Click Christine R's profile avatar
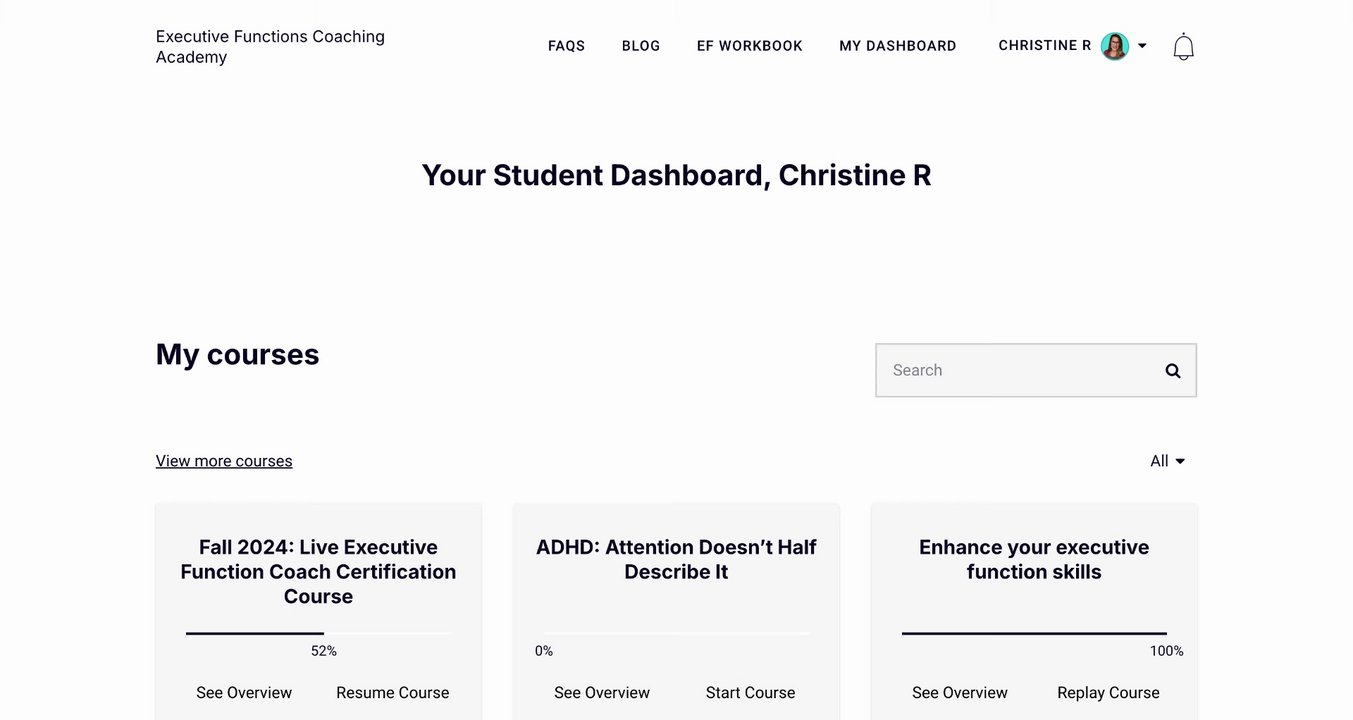Screen dimensions: 1353x720 [1114, 46]
